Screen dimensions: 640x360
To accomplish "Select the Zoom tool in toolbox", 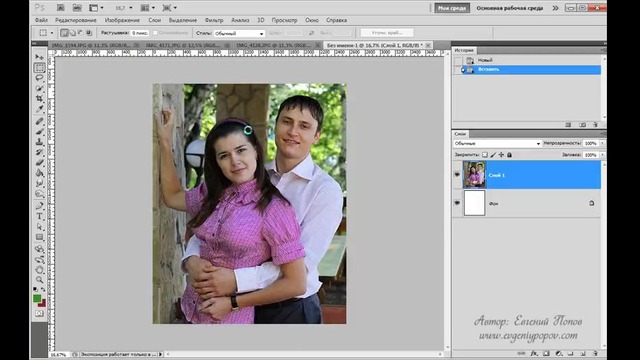I will click(40, 280).
